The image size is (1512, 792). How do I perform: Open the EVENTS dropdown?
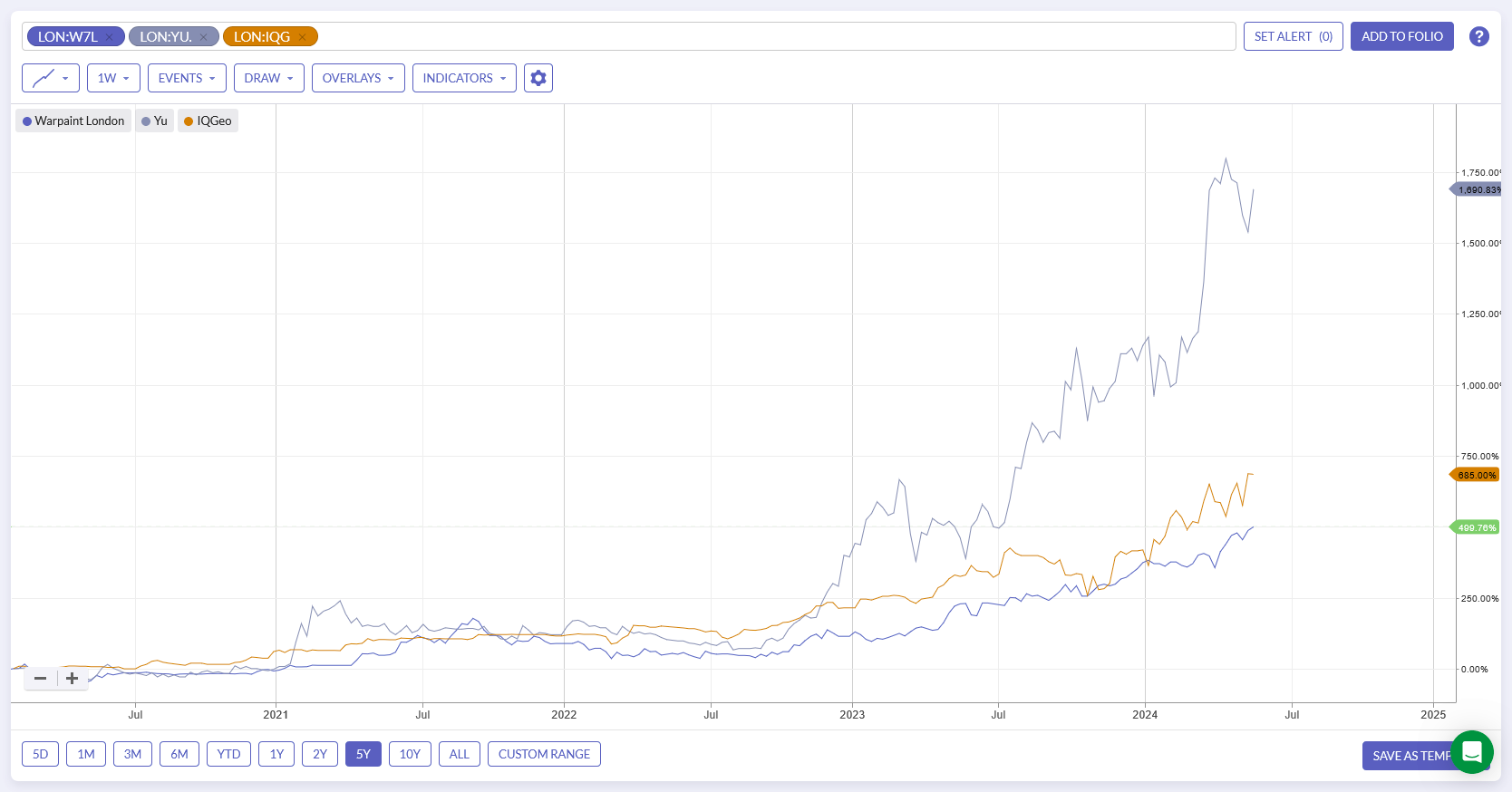point(187,78)
